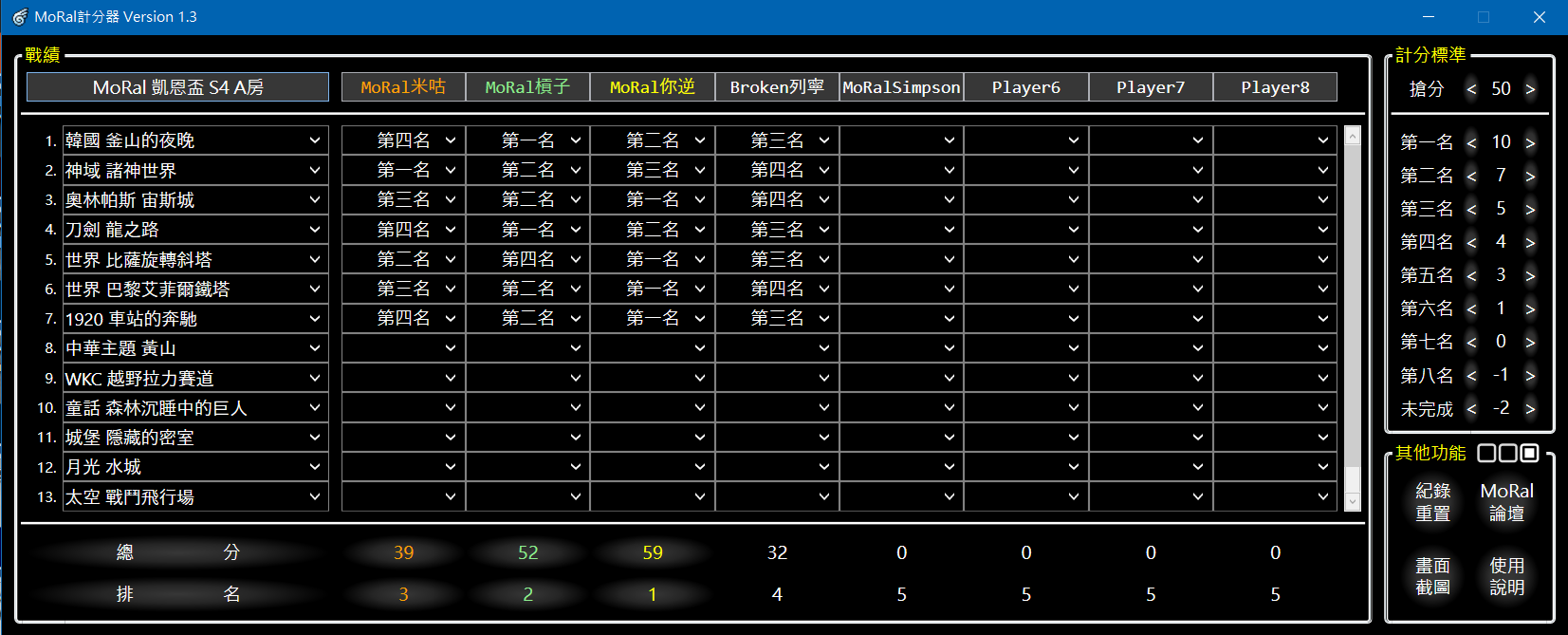Select the first square toggle beside 其他功能
Screen dimensions: 1568x635
[x=1486, y=453]
